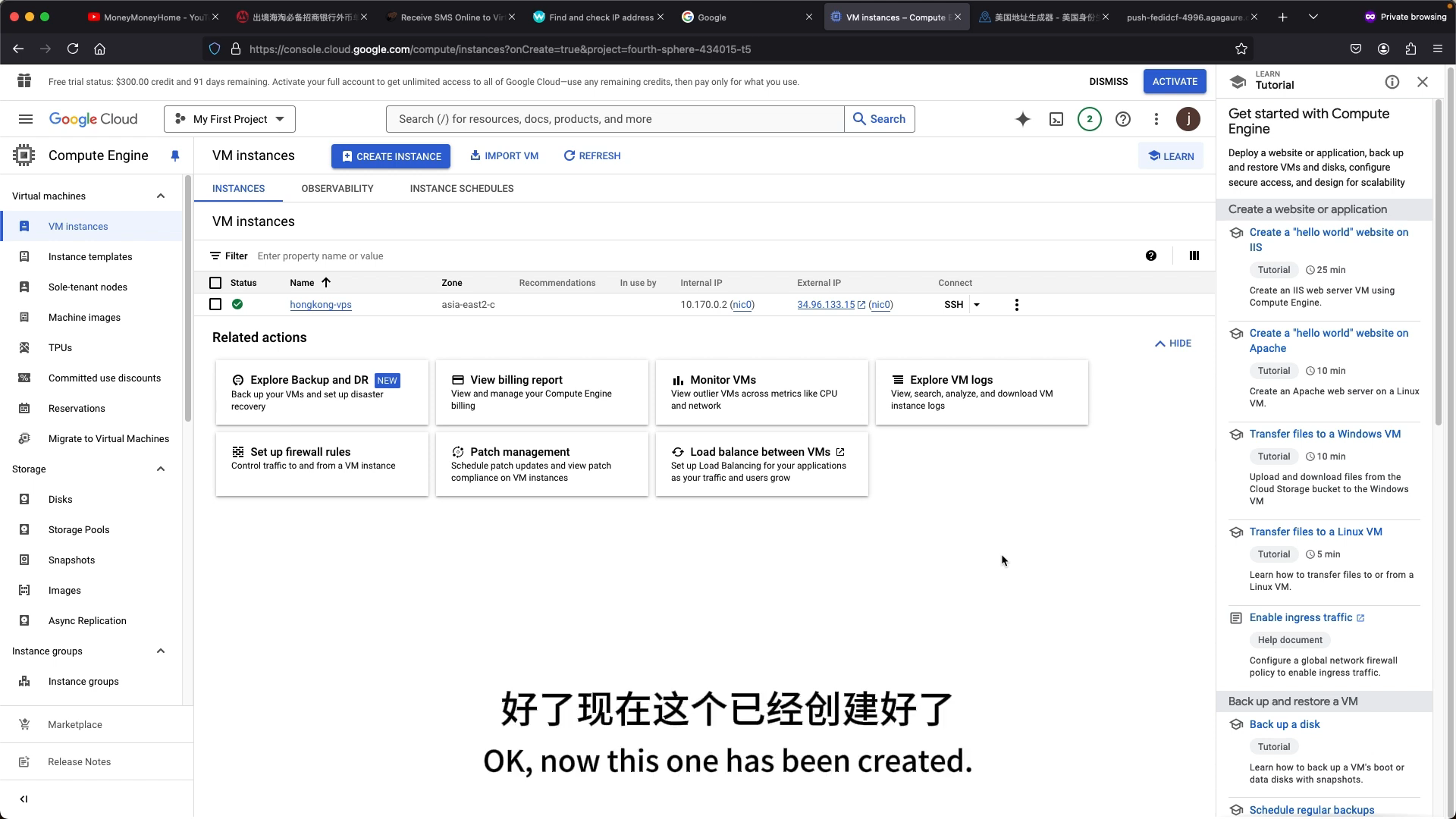Screen dimensions: 1456x819
Task: Collapse the left sidebar with the arrow icon
Action: pyautogui.click(x=24, y=799)
